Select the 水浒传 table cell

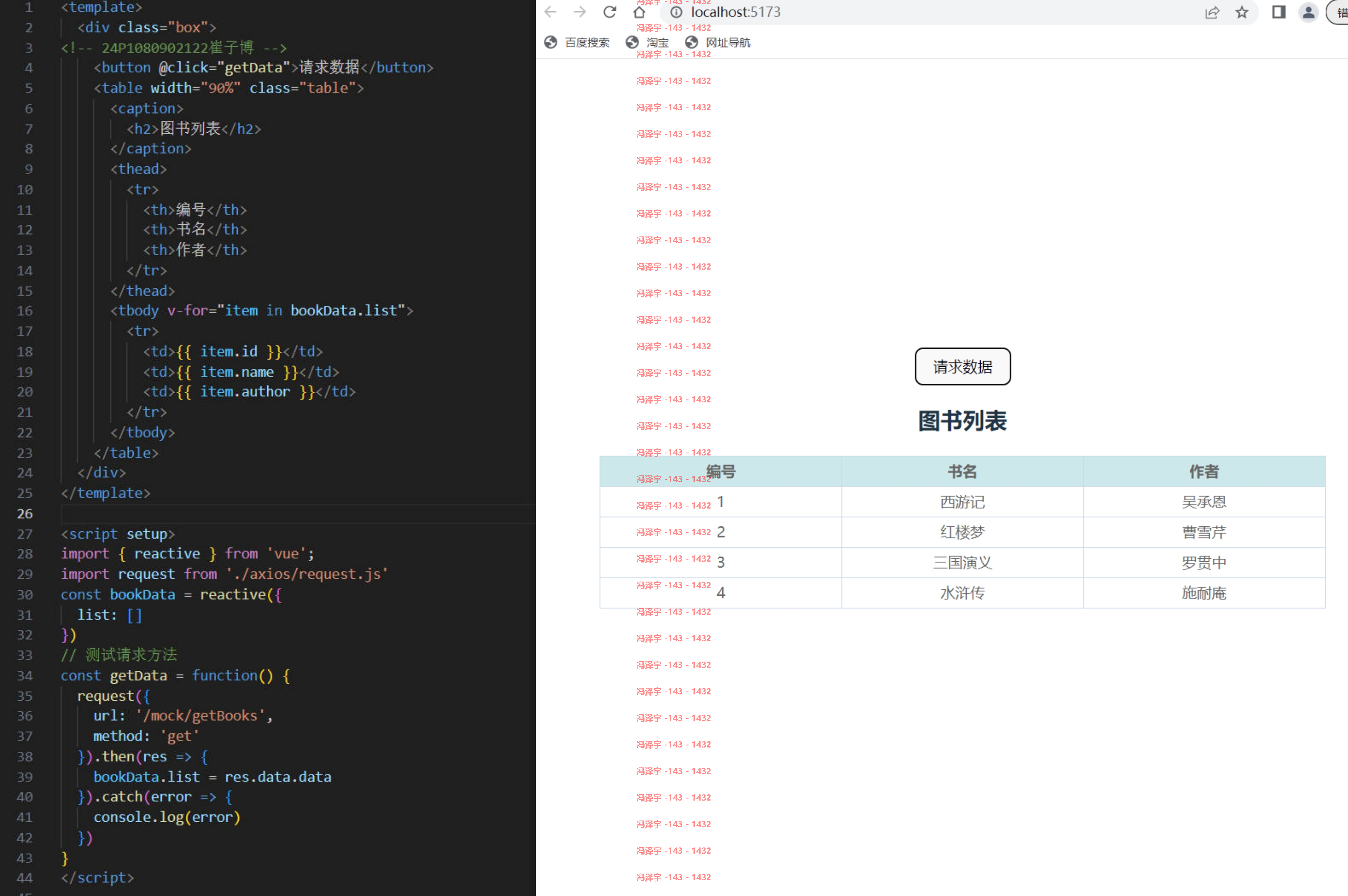[x=962, y=593]
